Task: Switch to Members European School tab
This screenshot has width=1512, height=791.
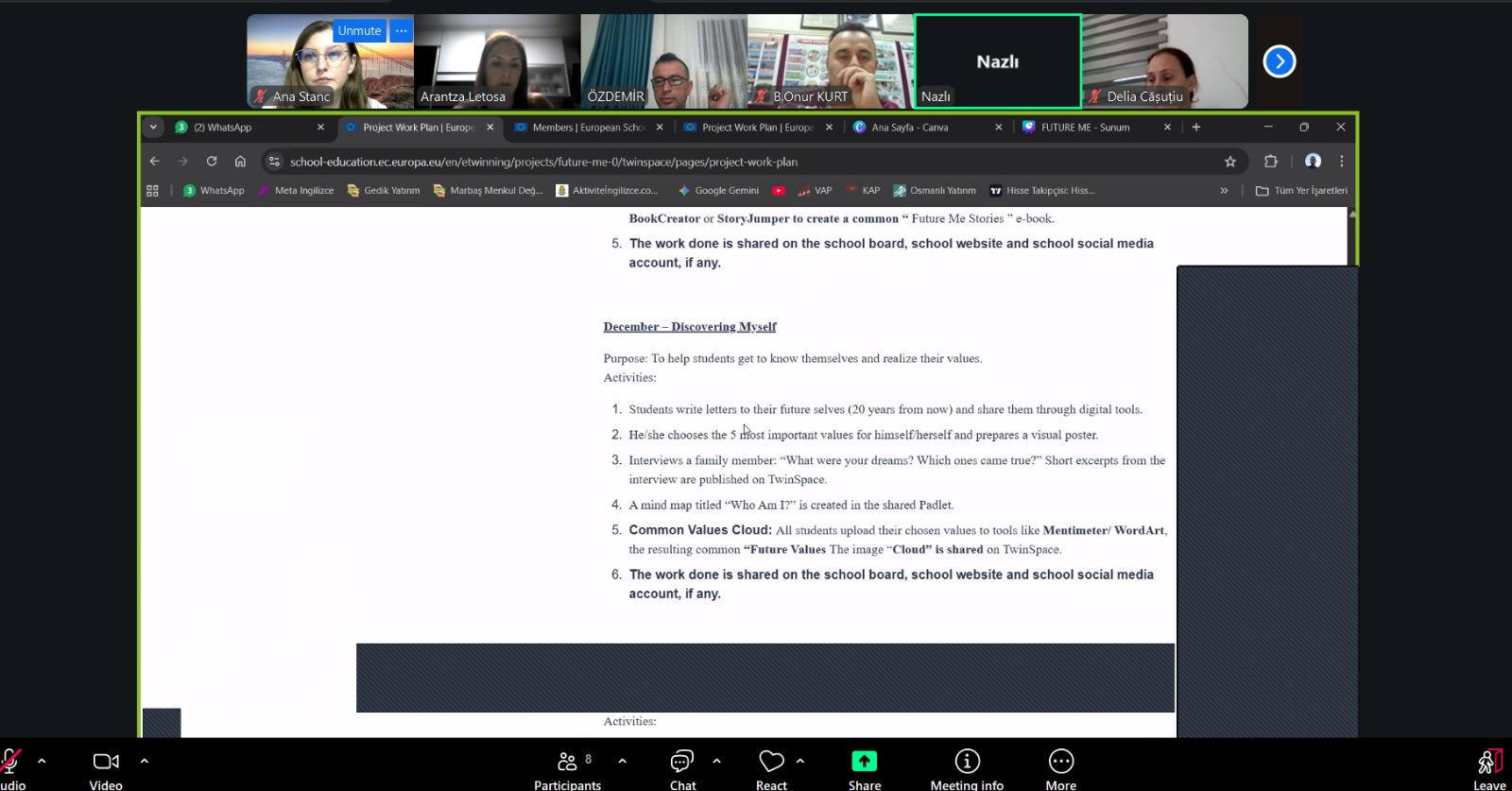Action: pyautogui.click(x=587, y=128)
